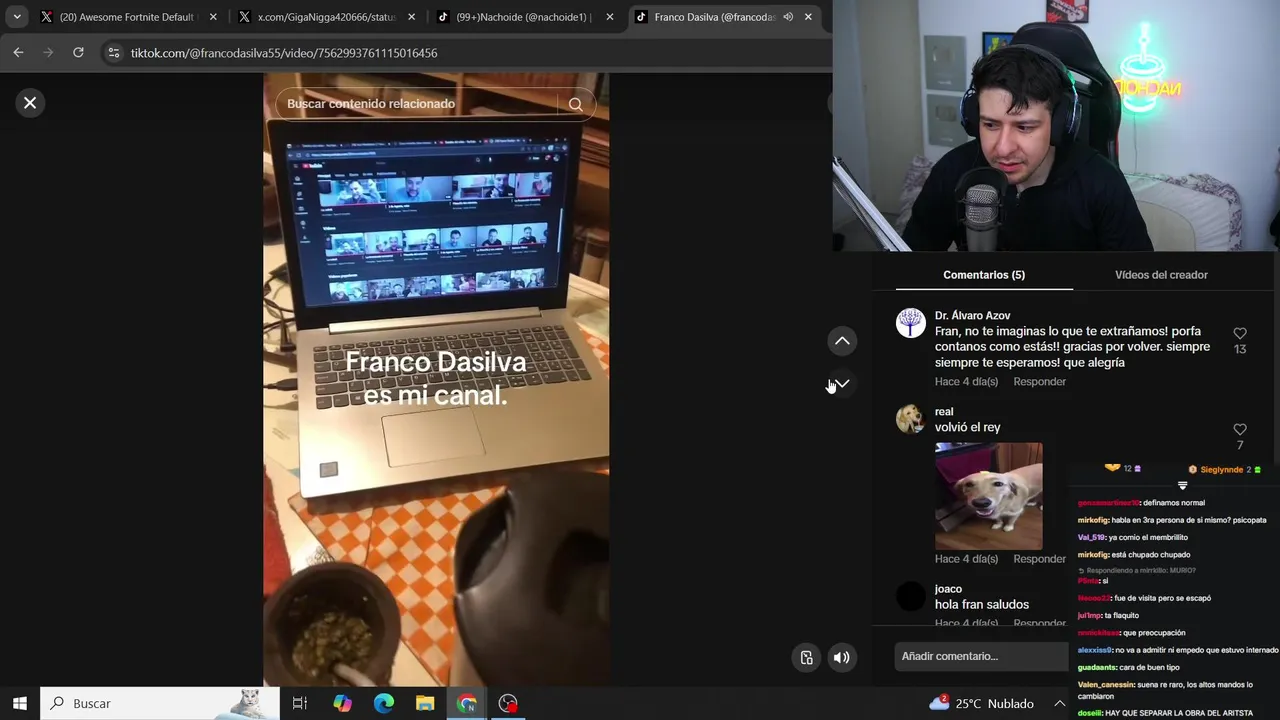The width and height of the screenshot is (1280, 720).
Task: Click the browser forward arrow
Action: point(48,53)
